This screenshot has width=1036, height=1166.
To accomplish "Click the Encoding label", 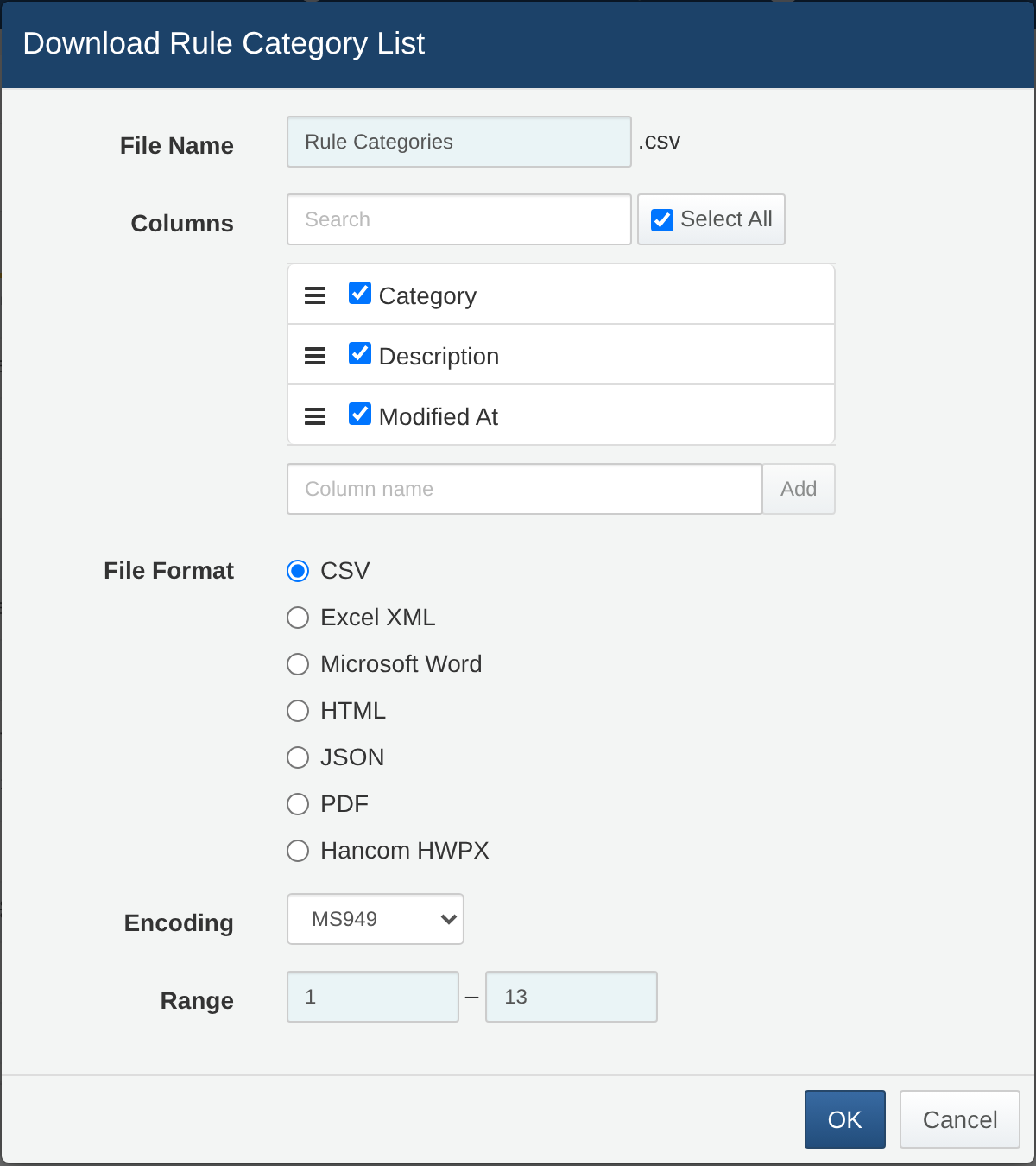I will click(x=179, y=923).
